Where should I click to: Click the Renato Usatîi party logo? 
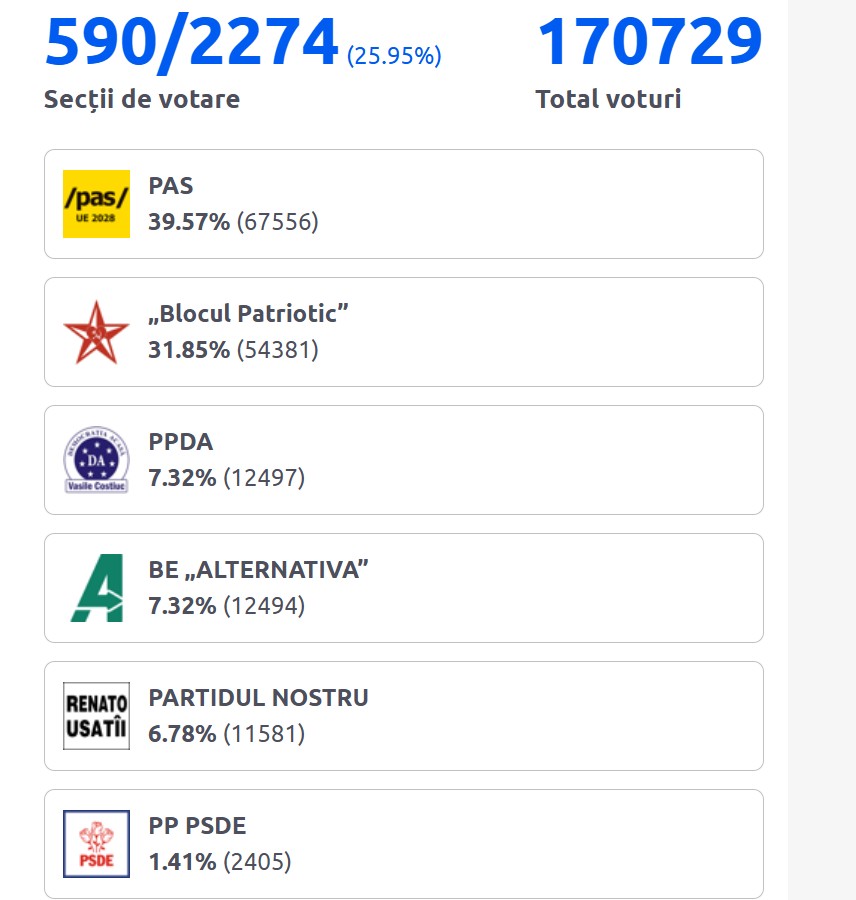(96, 716)
